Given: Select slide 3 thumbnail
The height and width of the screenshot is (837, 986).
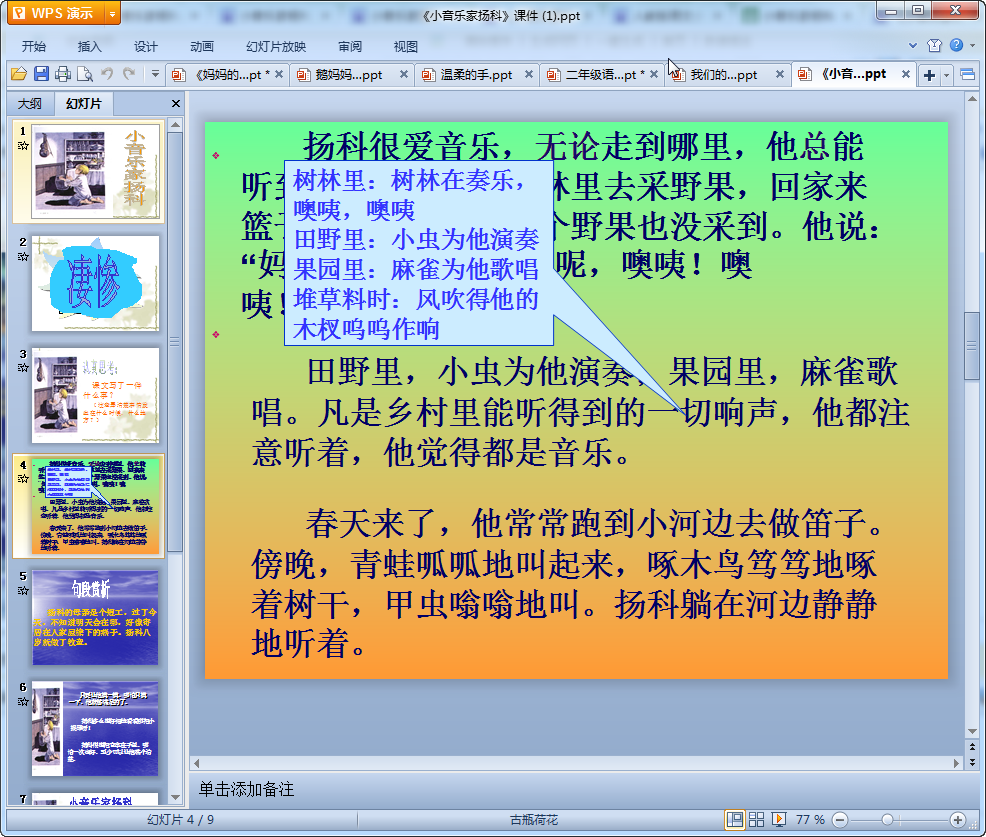Looking at the screenshot, I should pyautogui.click(x=96, y=395).
